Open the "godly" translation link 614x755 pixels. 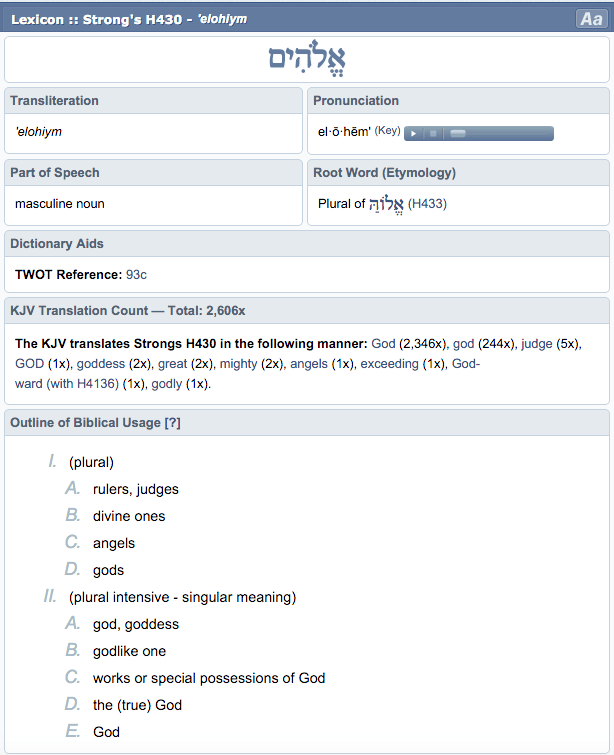pos(167,384)
